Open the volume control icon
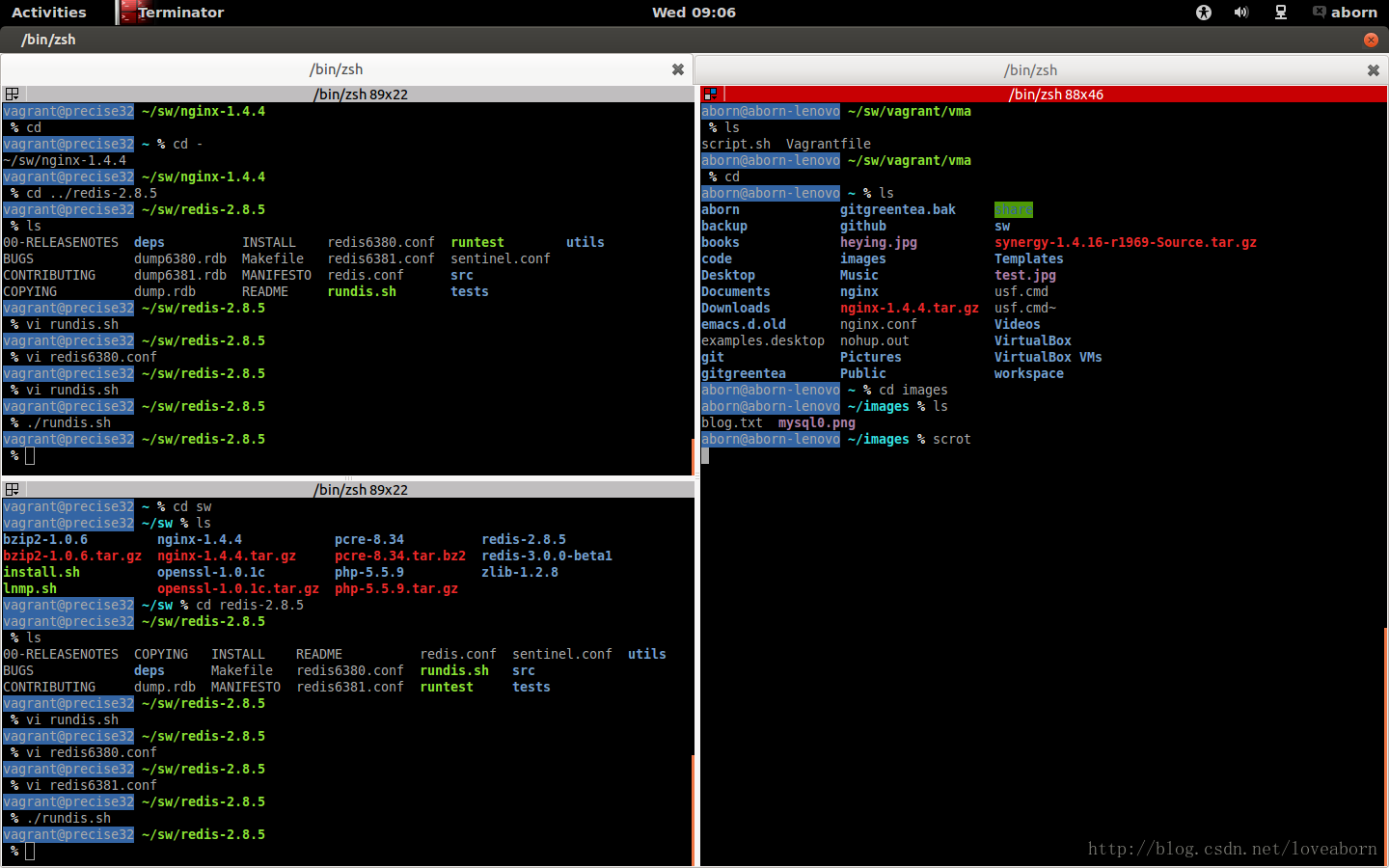The width and height of the screenshot is (1389, 868). click(x=1241, y=13)
